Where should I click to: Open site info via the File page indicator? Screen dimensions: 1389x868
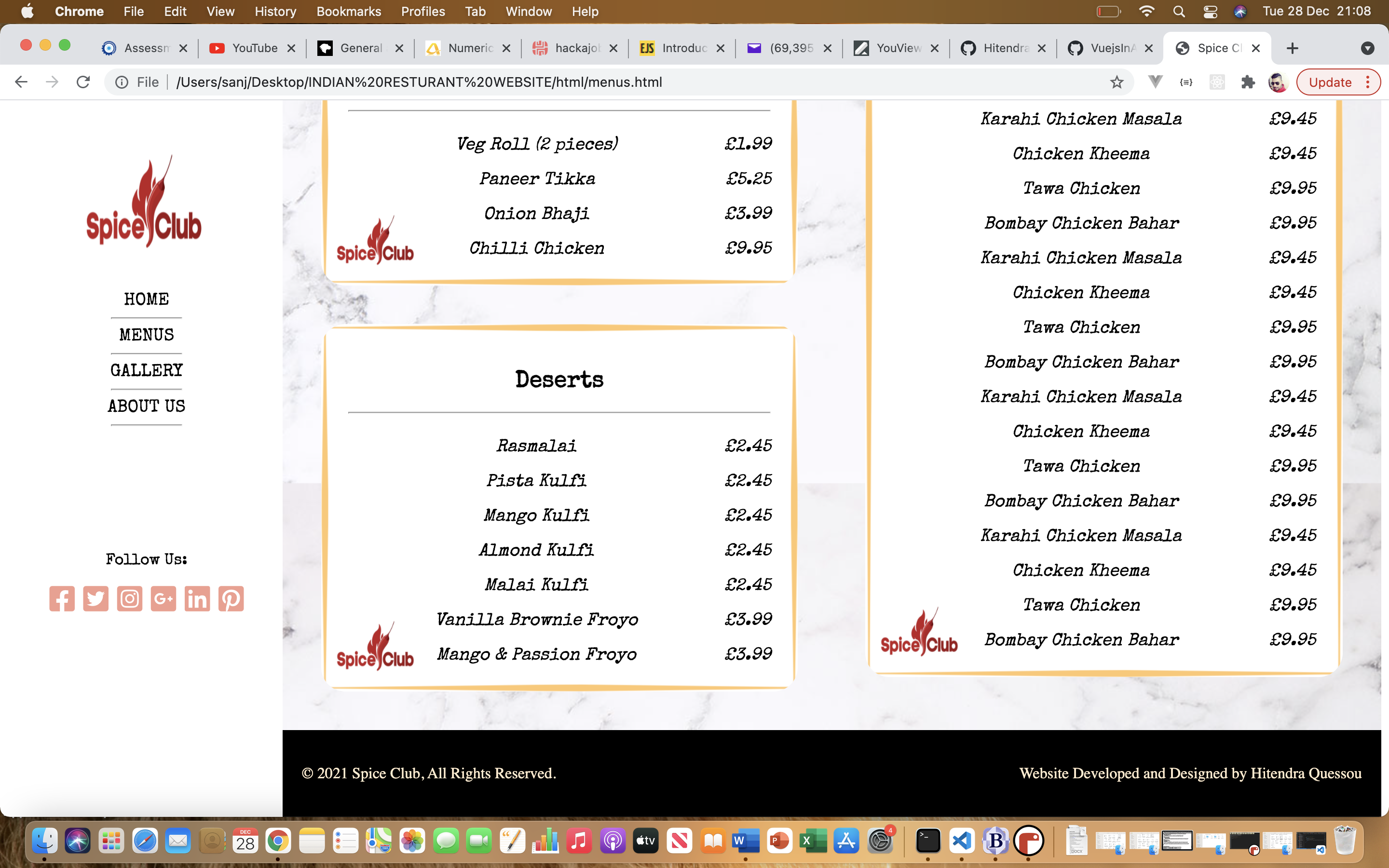click(122, 81)
